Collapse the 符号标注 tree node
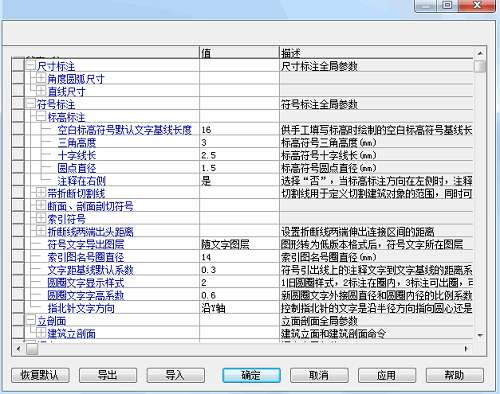The image size is (500, 394). tap(30, 104)
